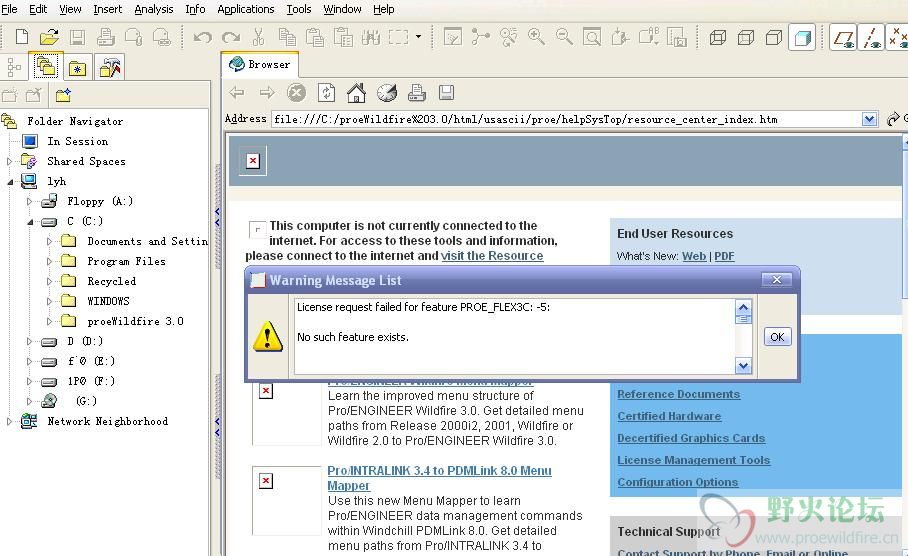This screenshot has width=908, height=556.
Task: Click the Print icon in main toolbar
Action: (105, 37)
